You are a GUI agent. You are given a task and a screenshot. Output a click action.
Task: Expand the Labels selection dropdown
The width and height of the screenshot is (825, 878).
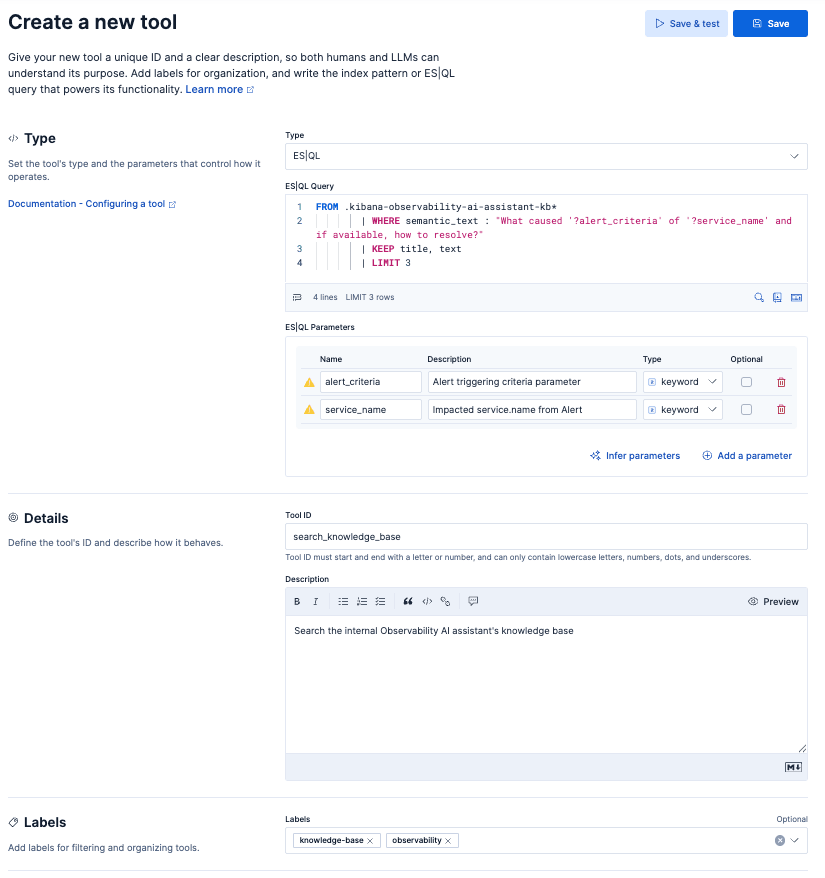tap(793, 840)
